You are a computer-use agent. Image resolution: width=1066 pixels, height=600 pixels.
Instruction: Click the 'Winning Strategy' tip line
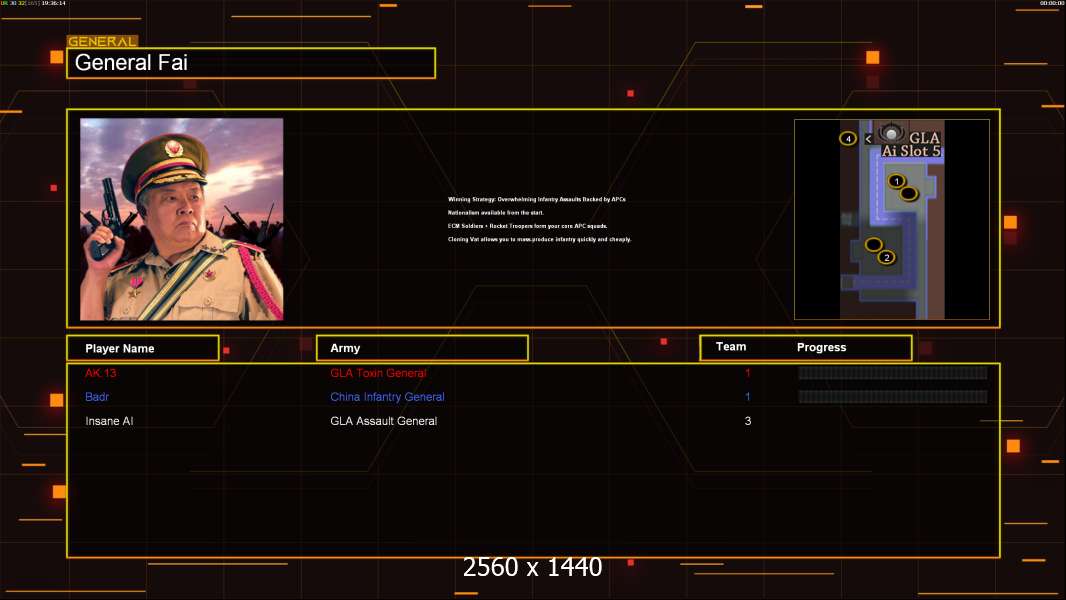(536, 199)
